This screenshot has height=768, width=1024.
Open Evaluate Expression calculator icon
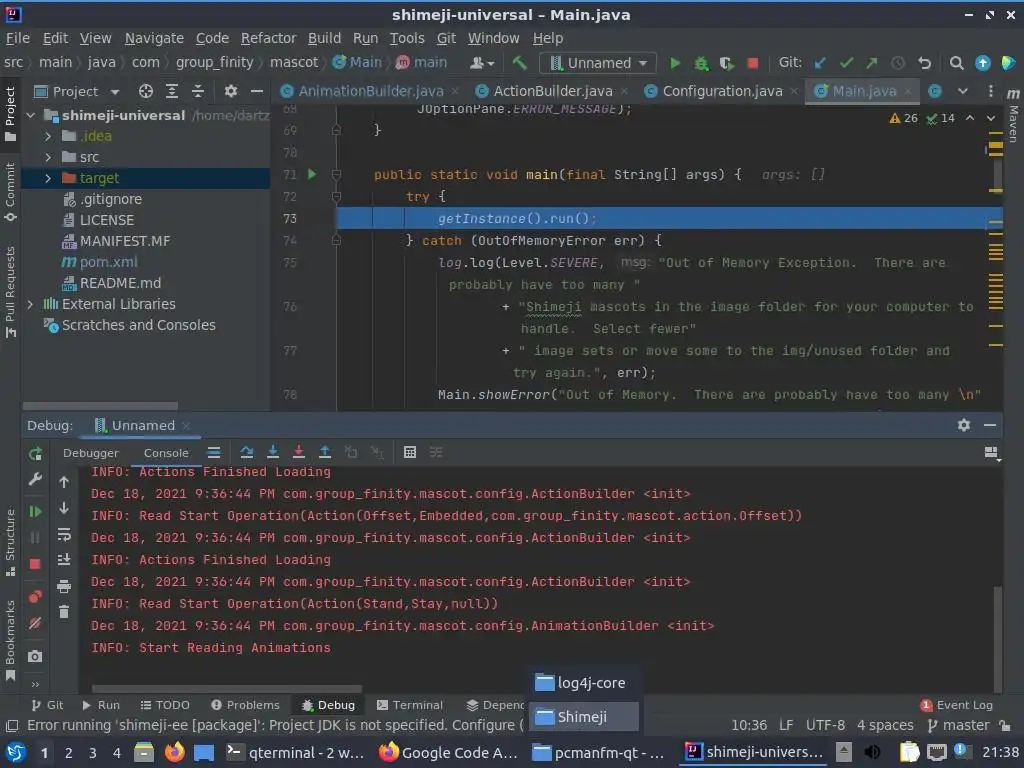(409, 452)
